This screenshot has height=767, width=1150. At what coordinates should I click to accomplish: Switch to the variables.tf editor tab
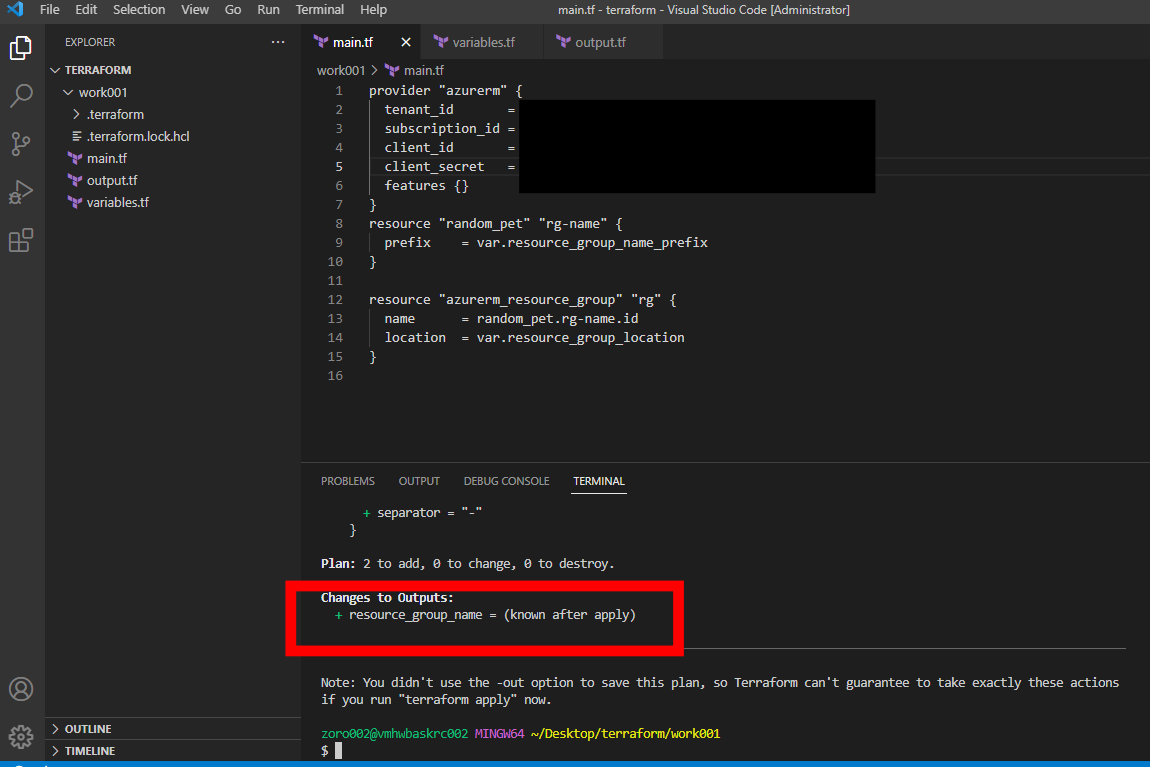[x=483, y=43]
